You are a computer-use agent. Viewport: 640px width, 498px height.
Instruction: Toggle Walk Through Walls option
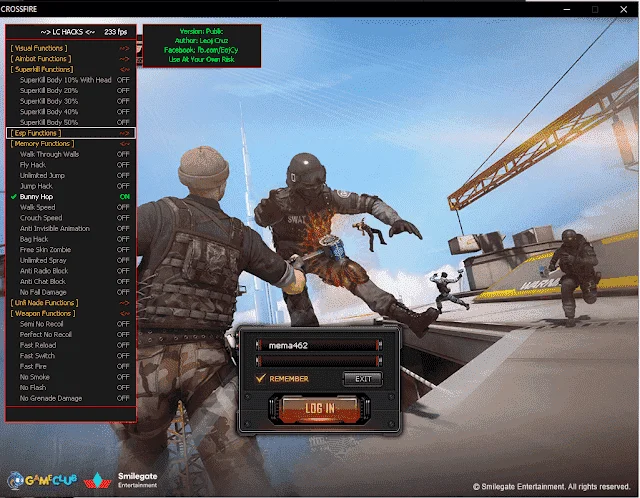point(71,154)
